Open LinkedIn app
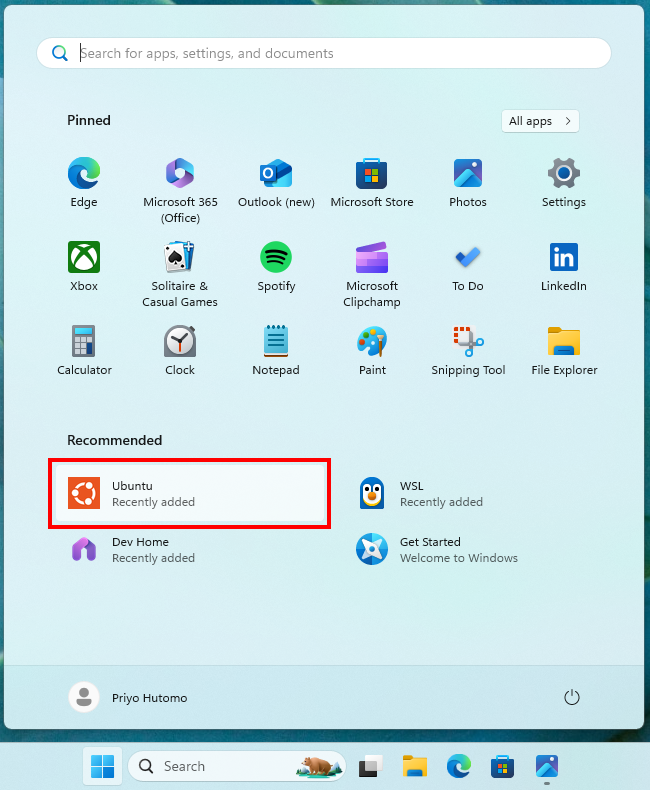Screen dimensions: 650x790 (564, 267)
